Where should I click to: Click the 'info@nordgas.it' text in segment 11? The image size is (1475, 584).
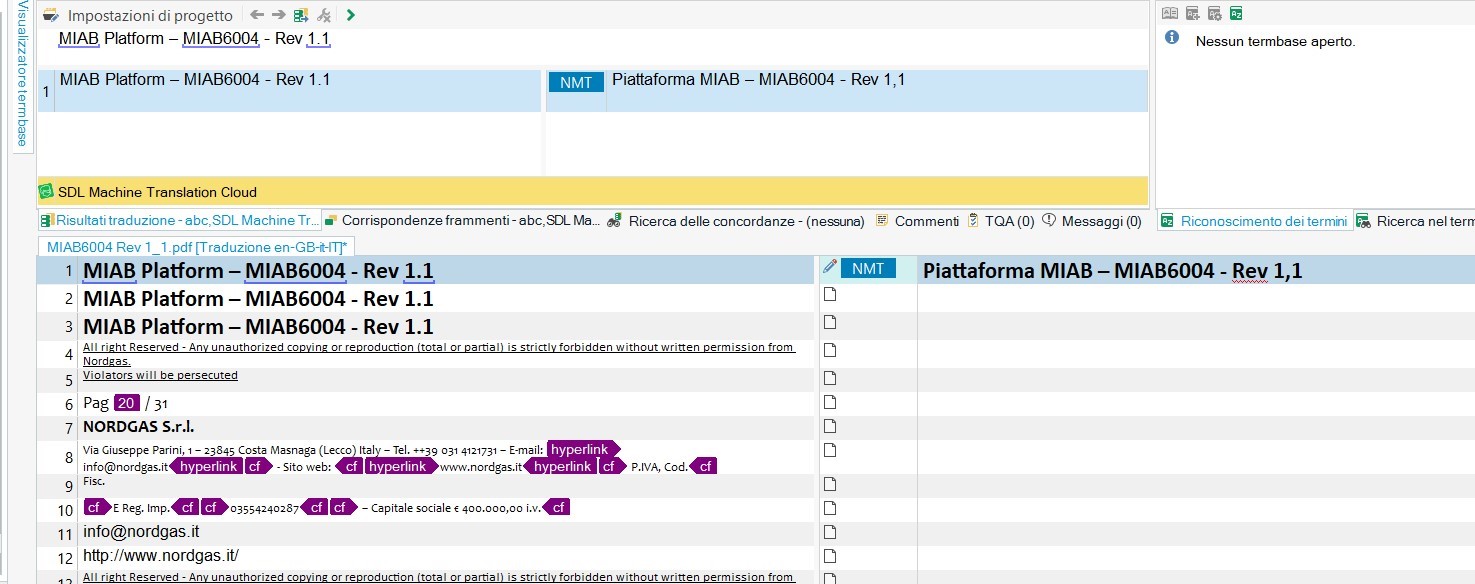pyautogui.click(x=141, y=532)
